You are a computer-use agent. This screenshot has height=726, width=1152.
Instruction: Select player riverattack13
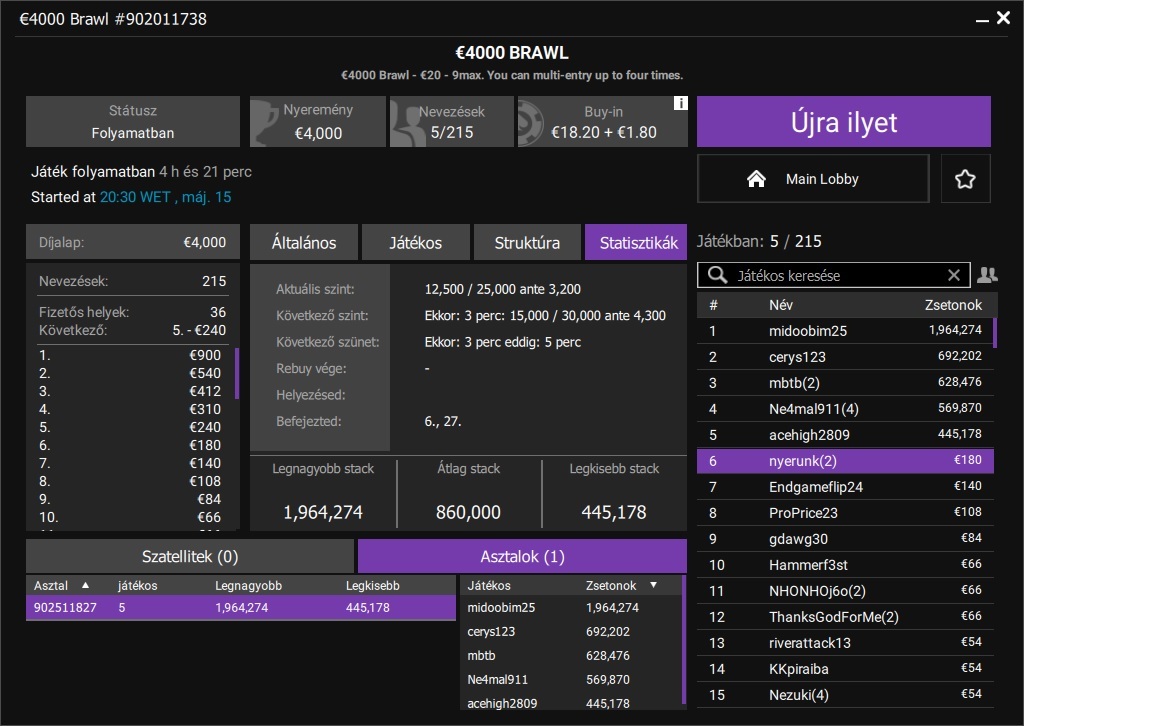pyautogui.click(x=845, y=643)
